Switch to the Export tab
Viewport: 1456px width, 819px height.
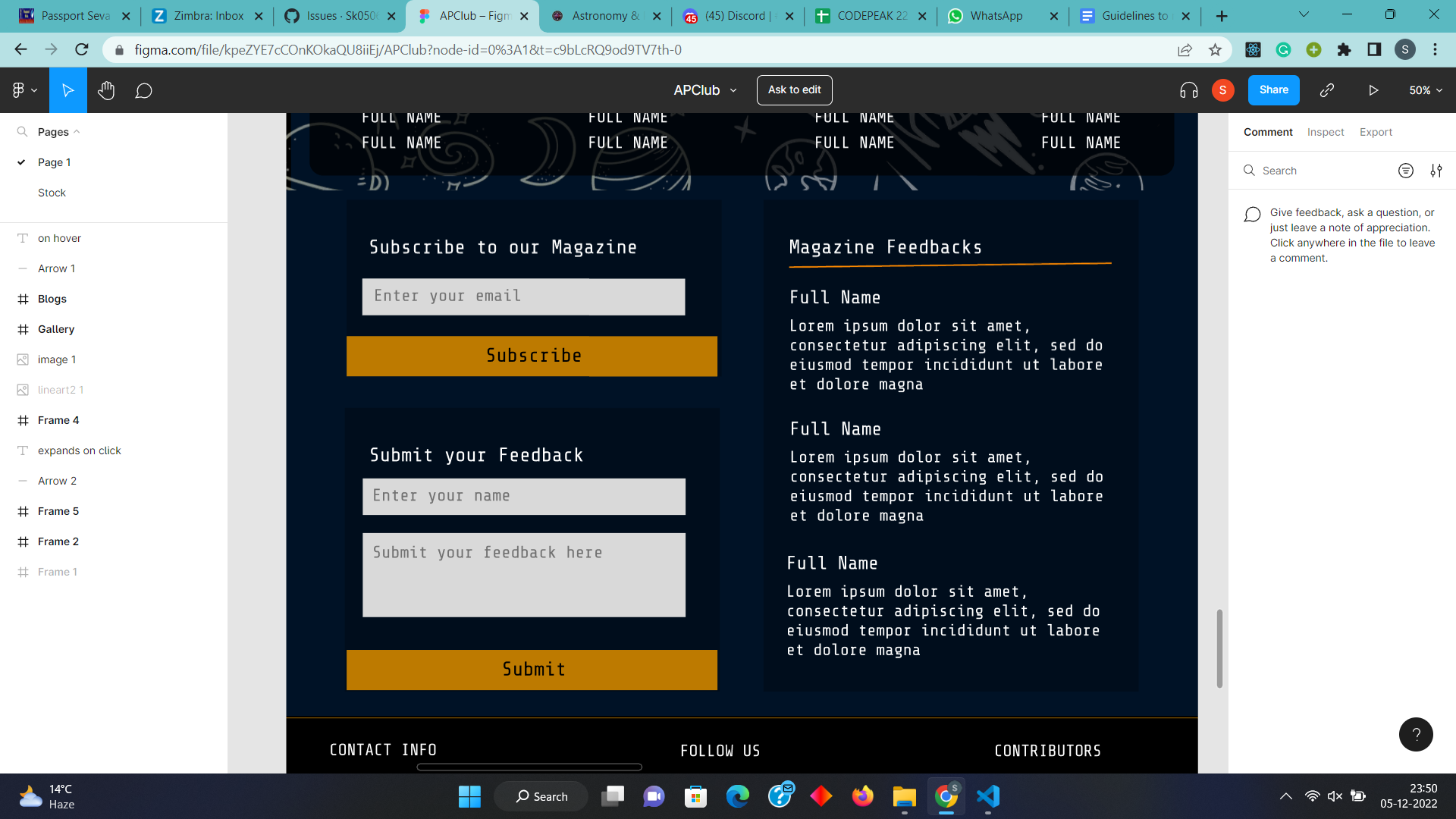(x=1376, y=132)
